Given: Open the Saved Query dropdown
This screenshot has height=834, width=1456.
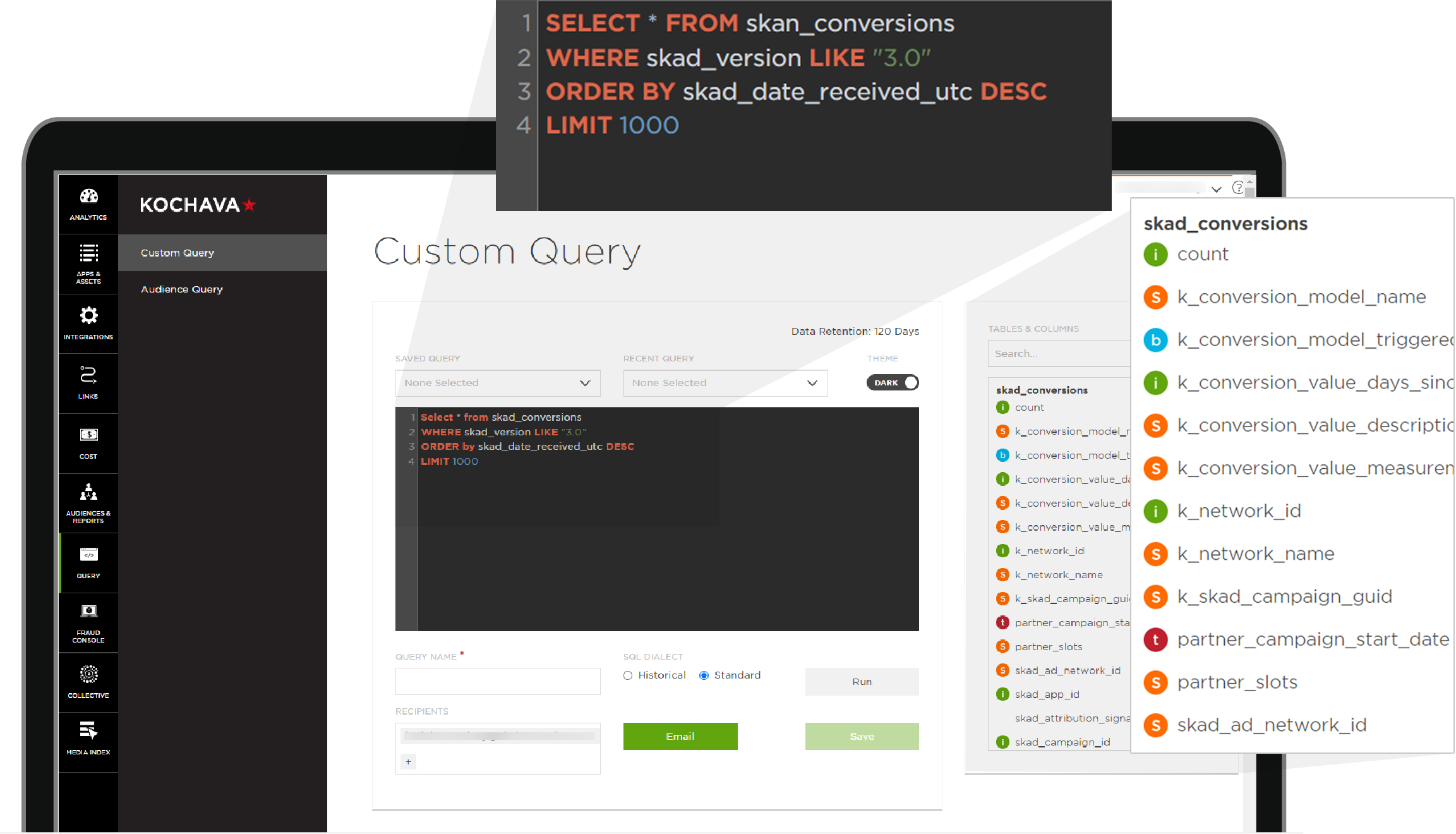Looking at the screenshot, I should click(498, 383).
